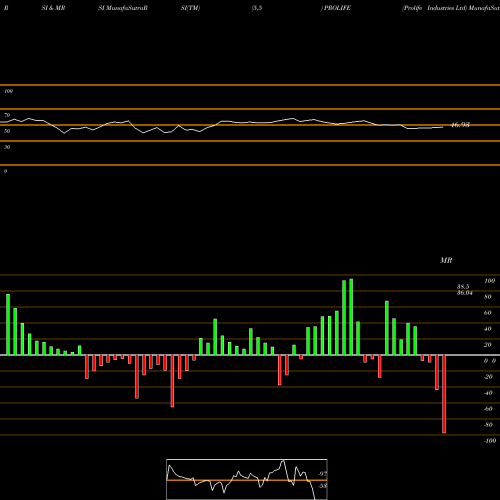Click the -58 label in mini chart
The height and width of the screenshot is (500, 500).
point(322,486)
